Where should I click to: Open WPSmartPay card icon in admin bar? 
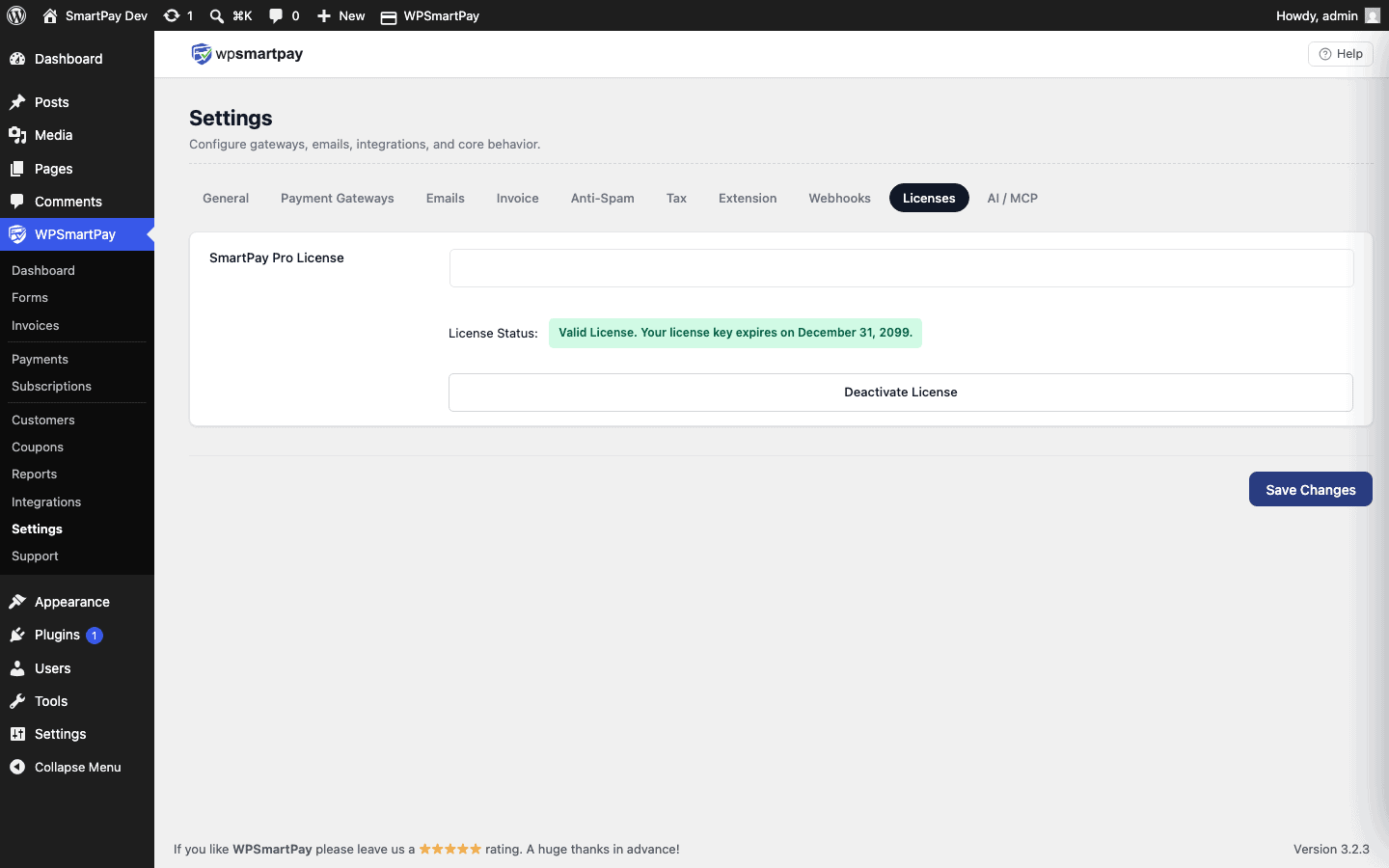389,16
